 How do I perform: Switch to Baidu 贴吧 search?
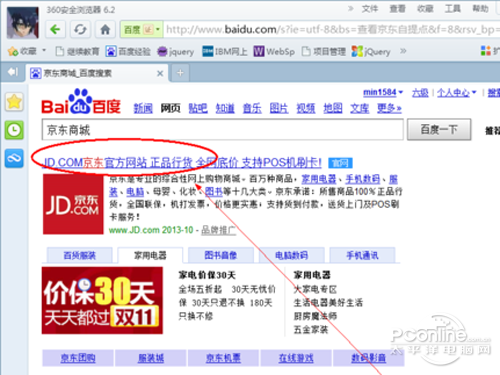click(x=198, y=108)
